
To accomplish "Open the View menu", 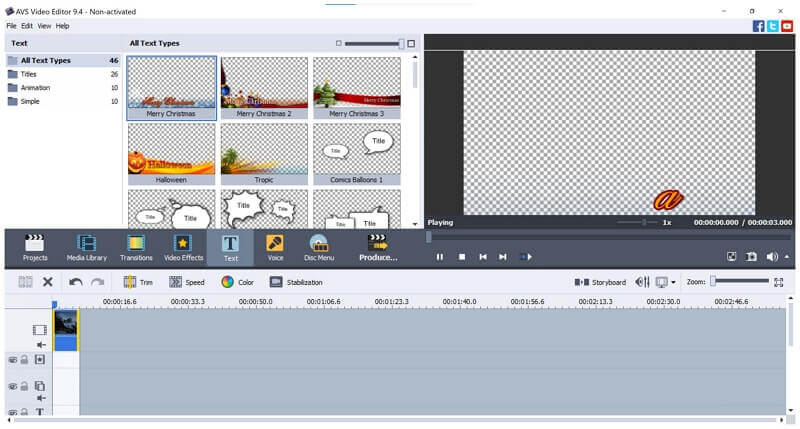I will (44, 26).
